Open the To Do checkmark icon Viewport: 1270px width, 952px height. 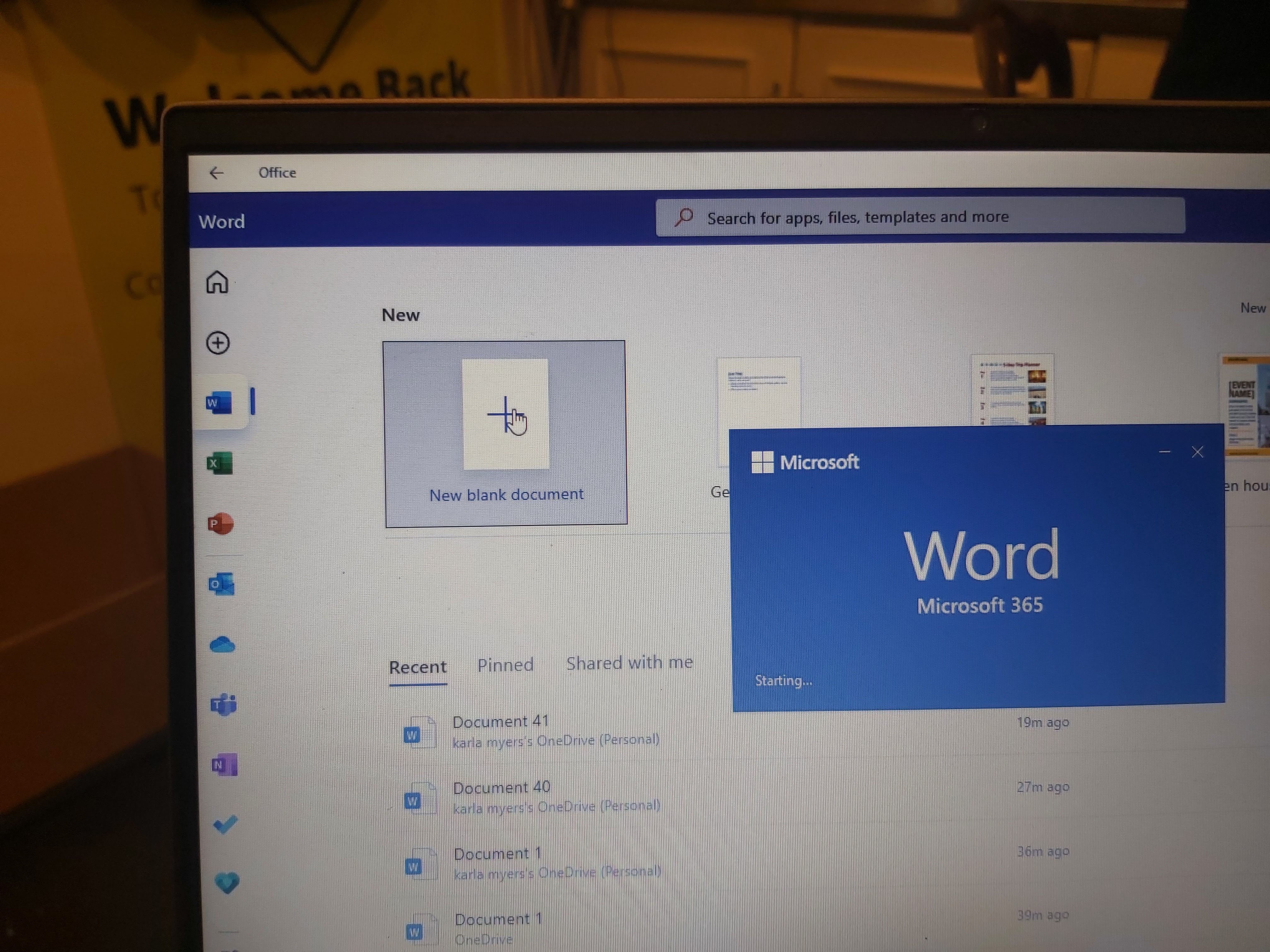pos(225,825)
